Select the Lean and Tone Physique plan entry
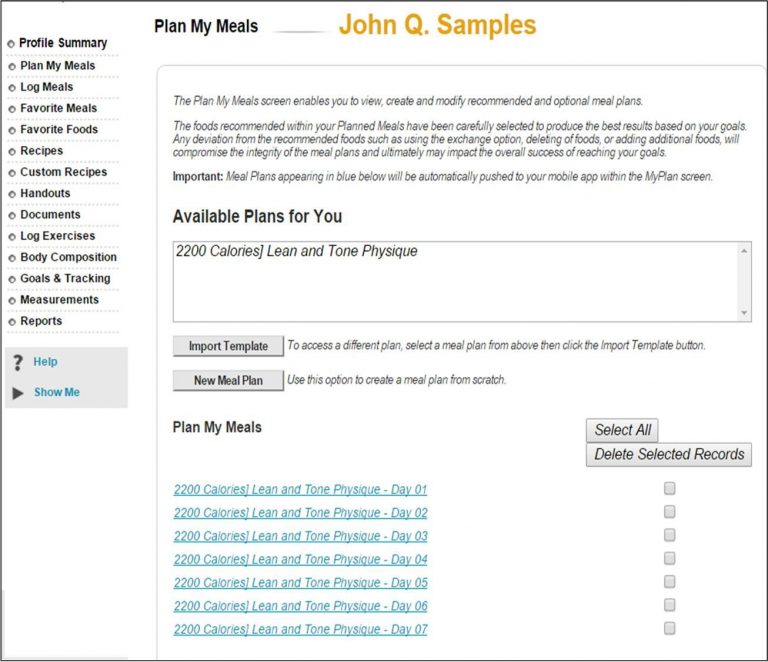This screenshot has width=768, height=662. point(296,252)
